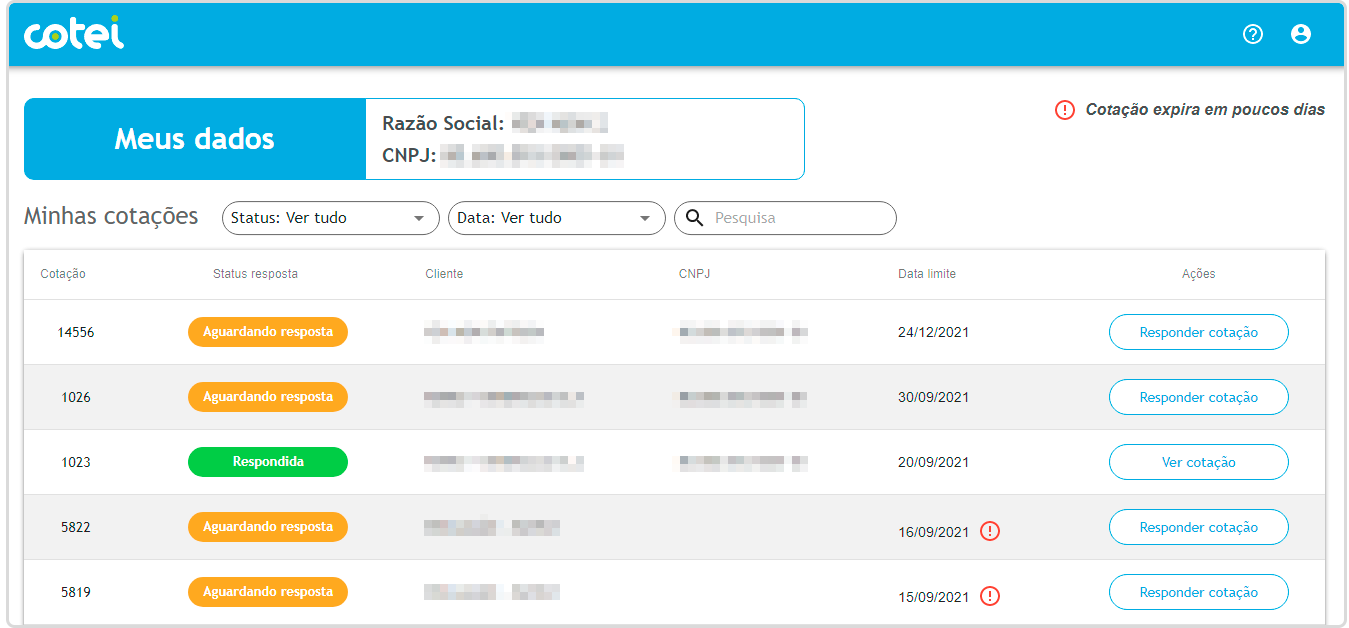The height and width of the screenshot is (628, 1349).
Task: Click the Data limite column header
Action: coord(926,274)
